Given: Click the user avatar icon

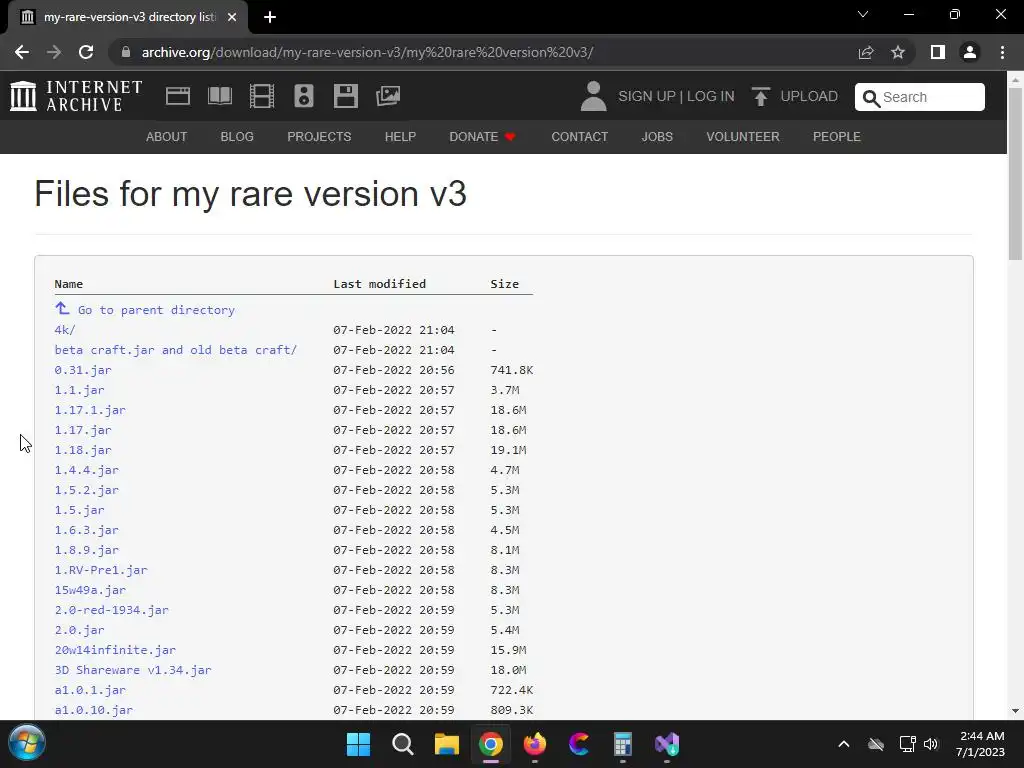Looking at the screenshot, I should tap(593, 96).
